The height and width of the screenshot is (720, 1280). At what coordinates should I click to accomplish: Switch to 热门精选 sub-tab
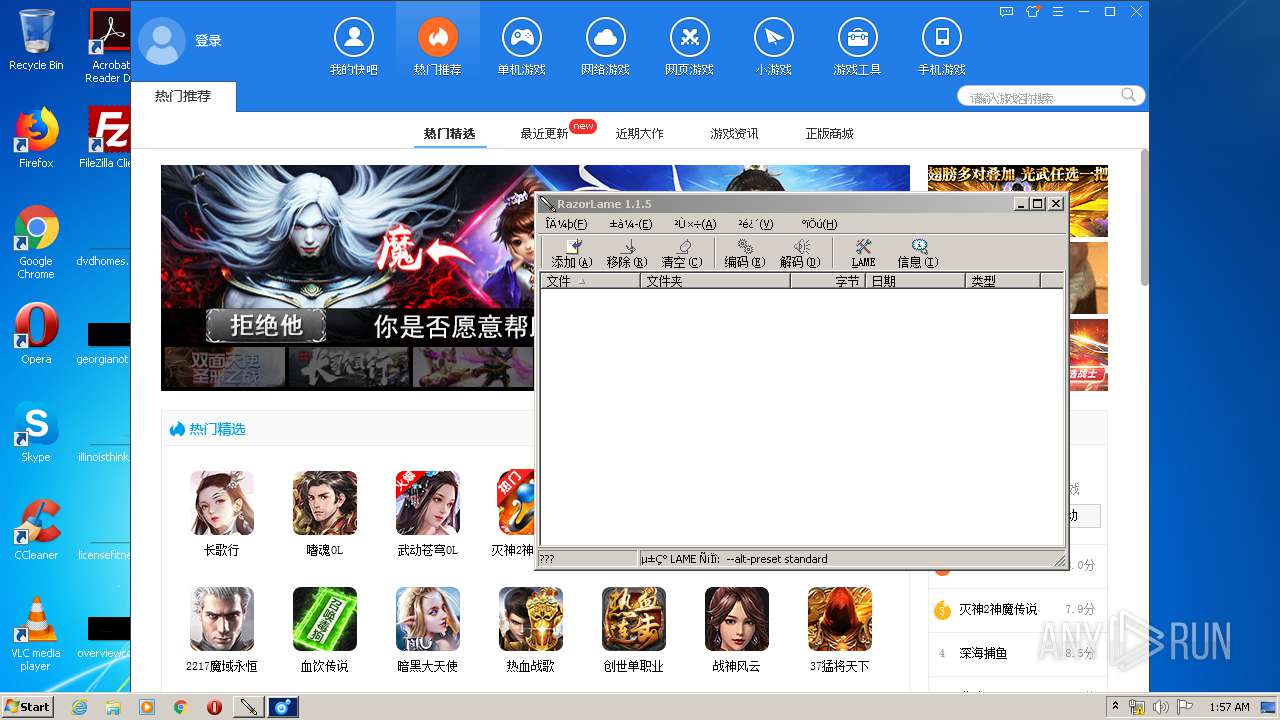click(x=450, y=133)
